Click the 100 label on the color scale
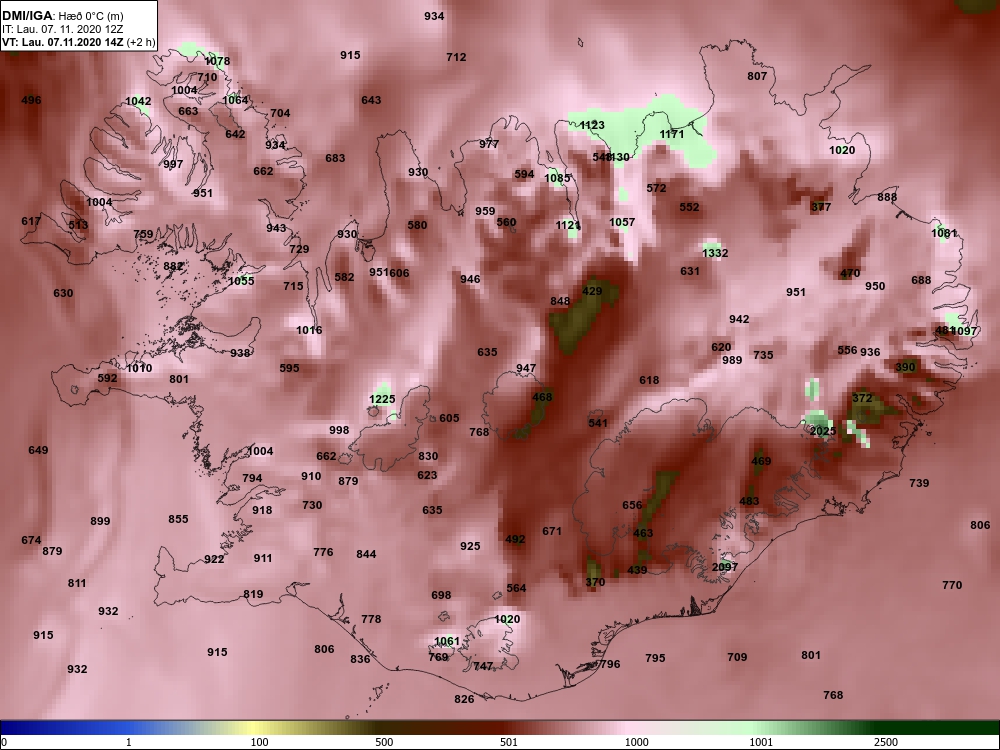Viewport: 1000px width, 750px height. pos(260,742)
